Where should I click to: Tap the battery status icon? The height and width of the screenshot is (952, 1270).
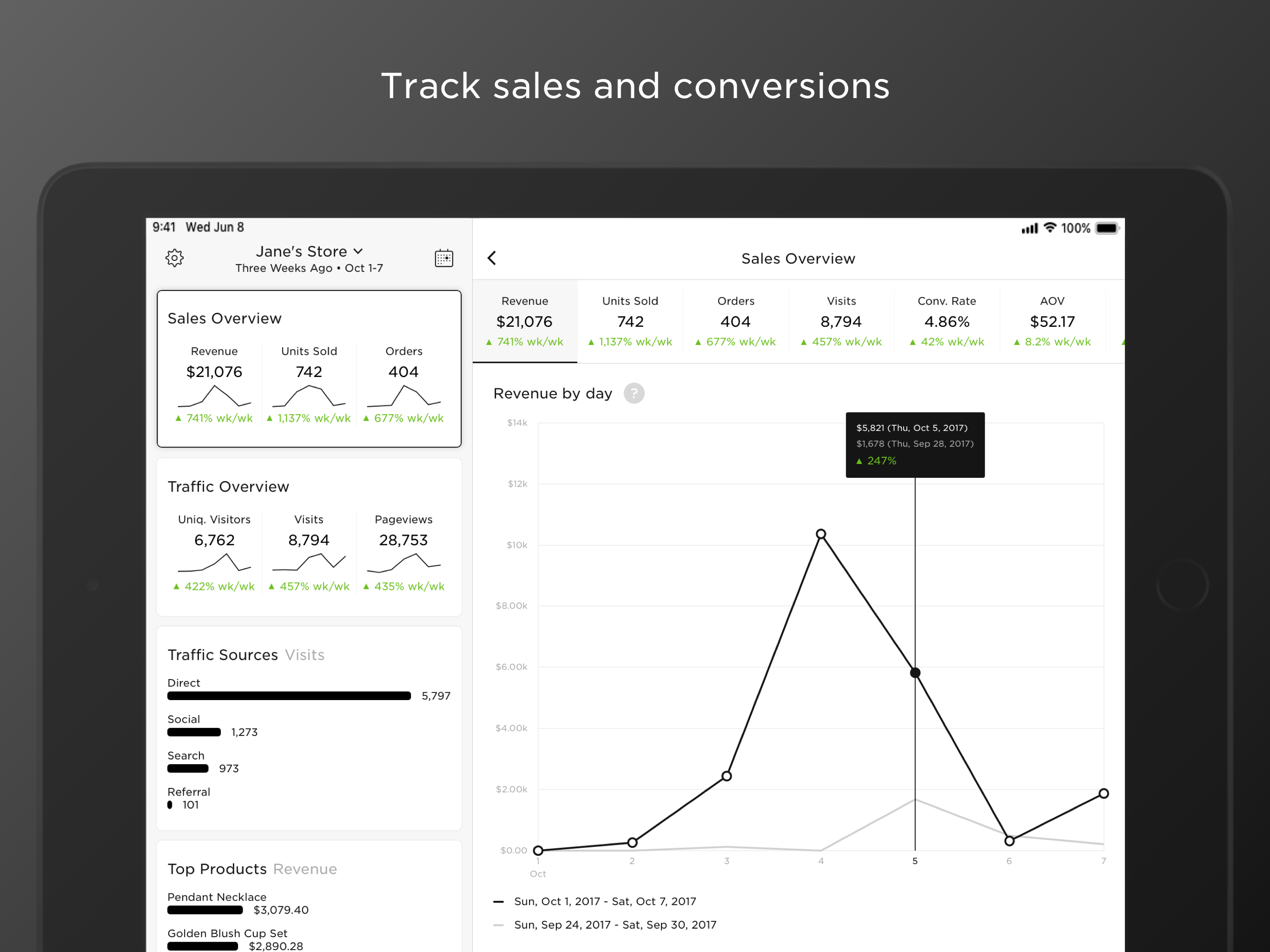click(x=1106, y=228)
